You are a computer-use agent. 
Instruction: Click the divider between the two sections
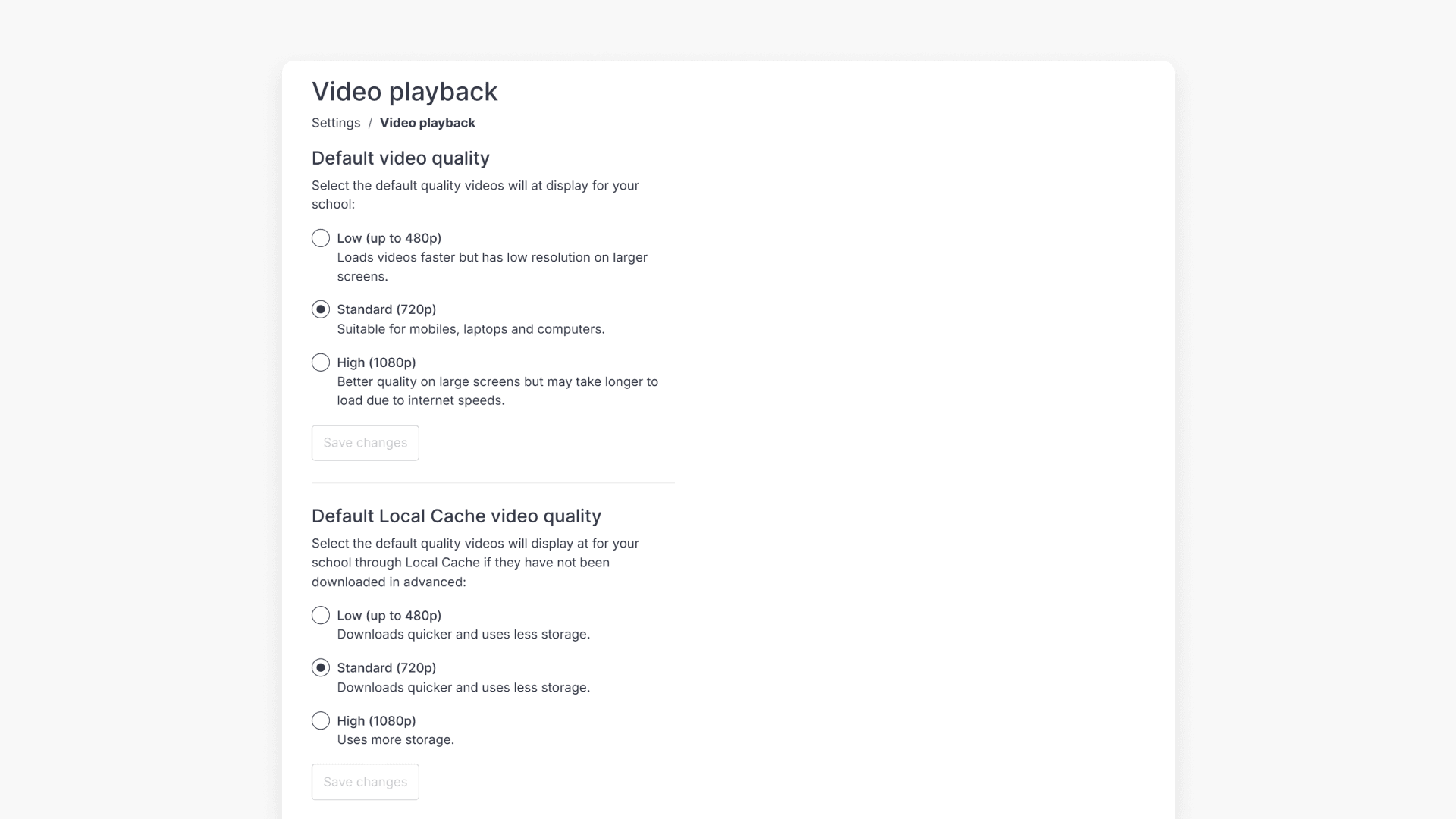[x=493, y=482]
